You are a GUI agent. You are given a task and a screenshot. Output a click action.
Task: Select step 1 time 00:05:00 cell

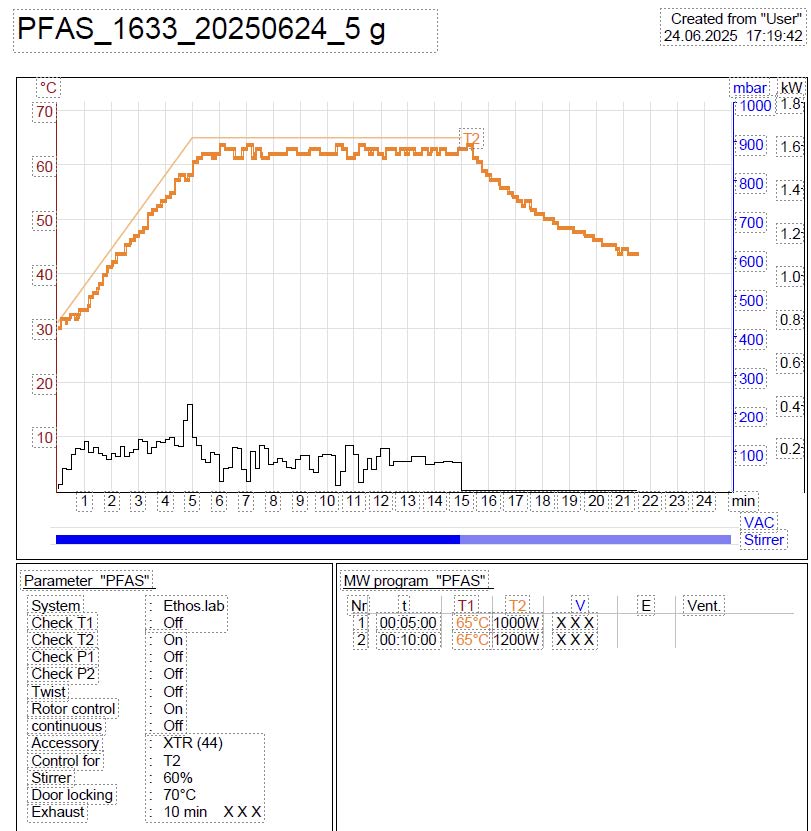pos(408,623)
